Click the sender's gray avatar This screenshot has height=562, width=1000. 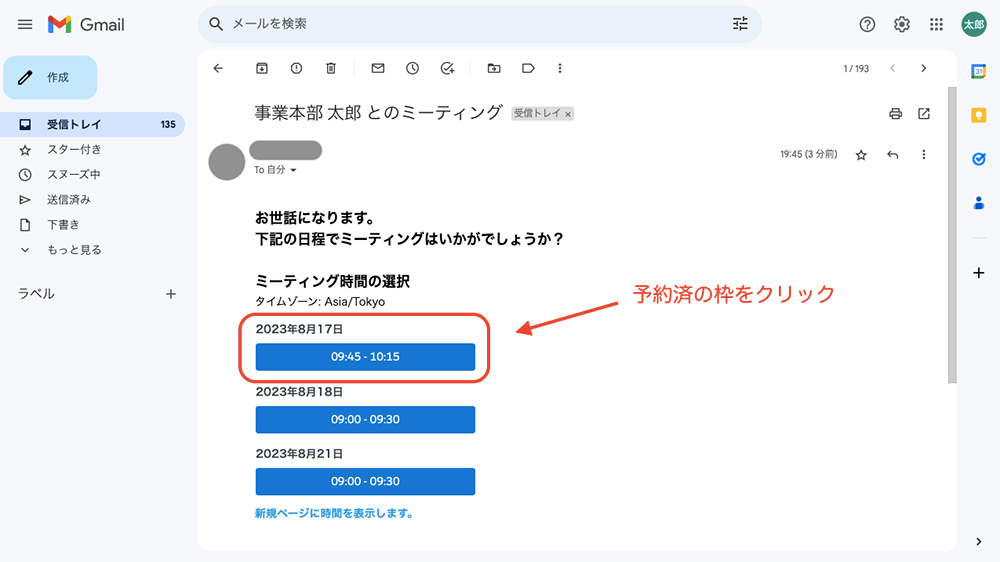(226, 162)
